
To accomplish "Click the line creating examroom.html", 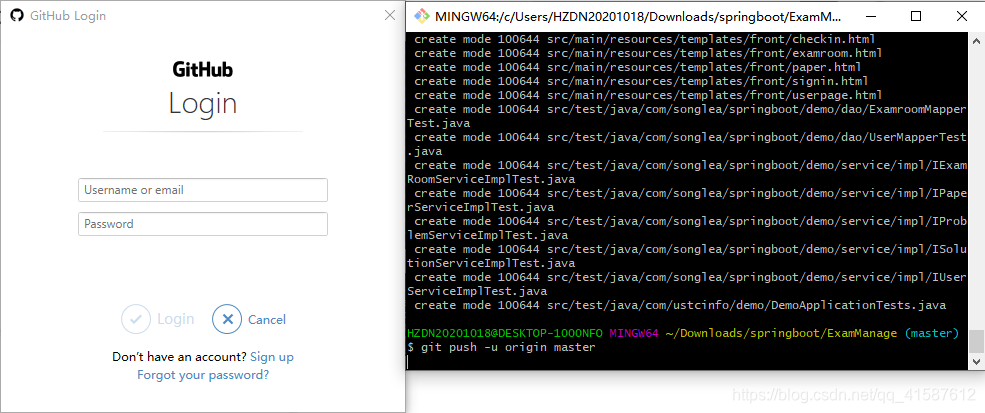I will [648, 53].
